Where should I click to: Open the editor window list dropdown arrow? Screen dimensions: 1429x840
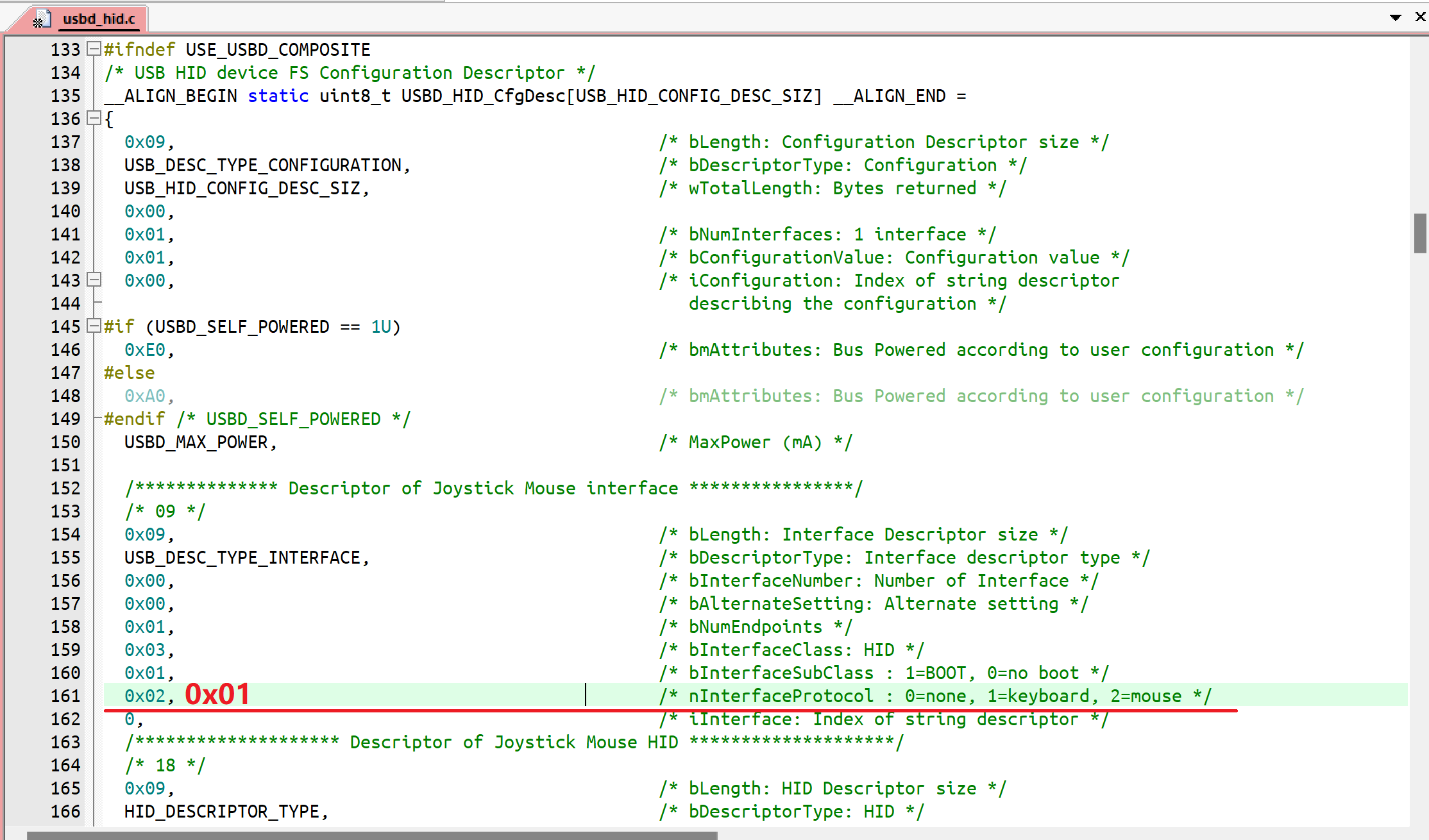1395,17
